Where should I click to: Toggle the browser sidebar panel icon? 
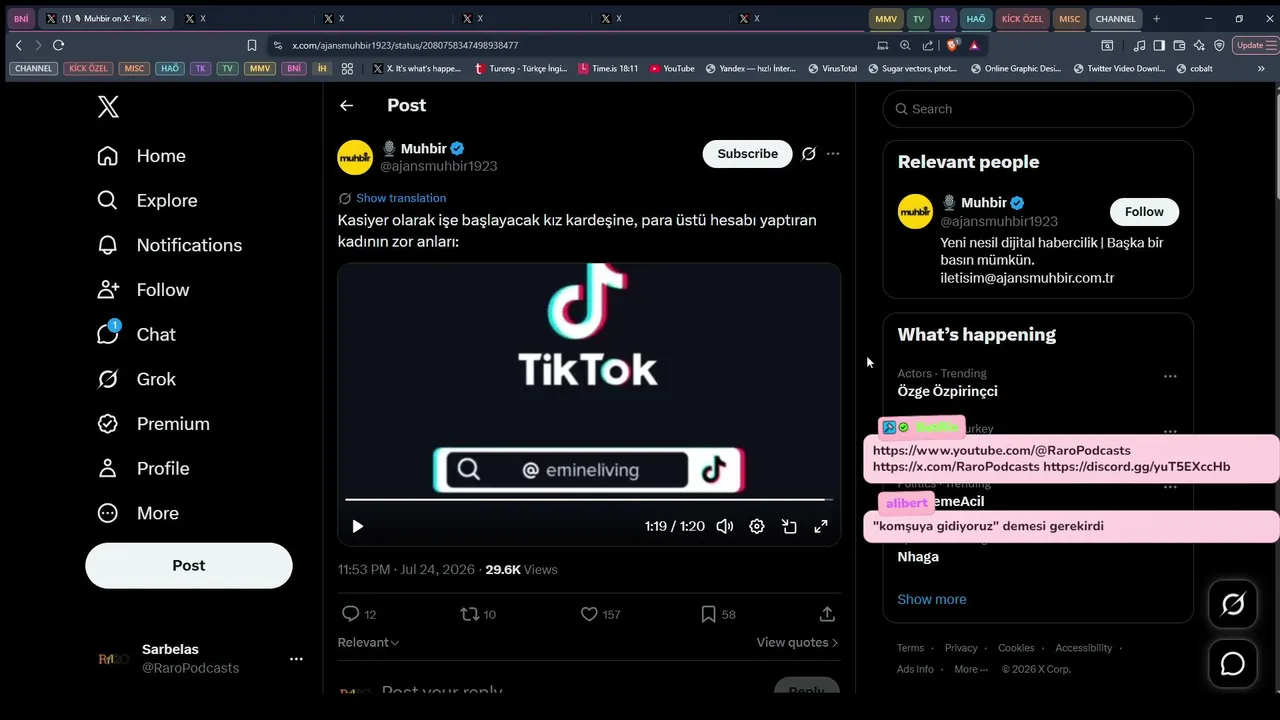1159,45
